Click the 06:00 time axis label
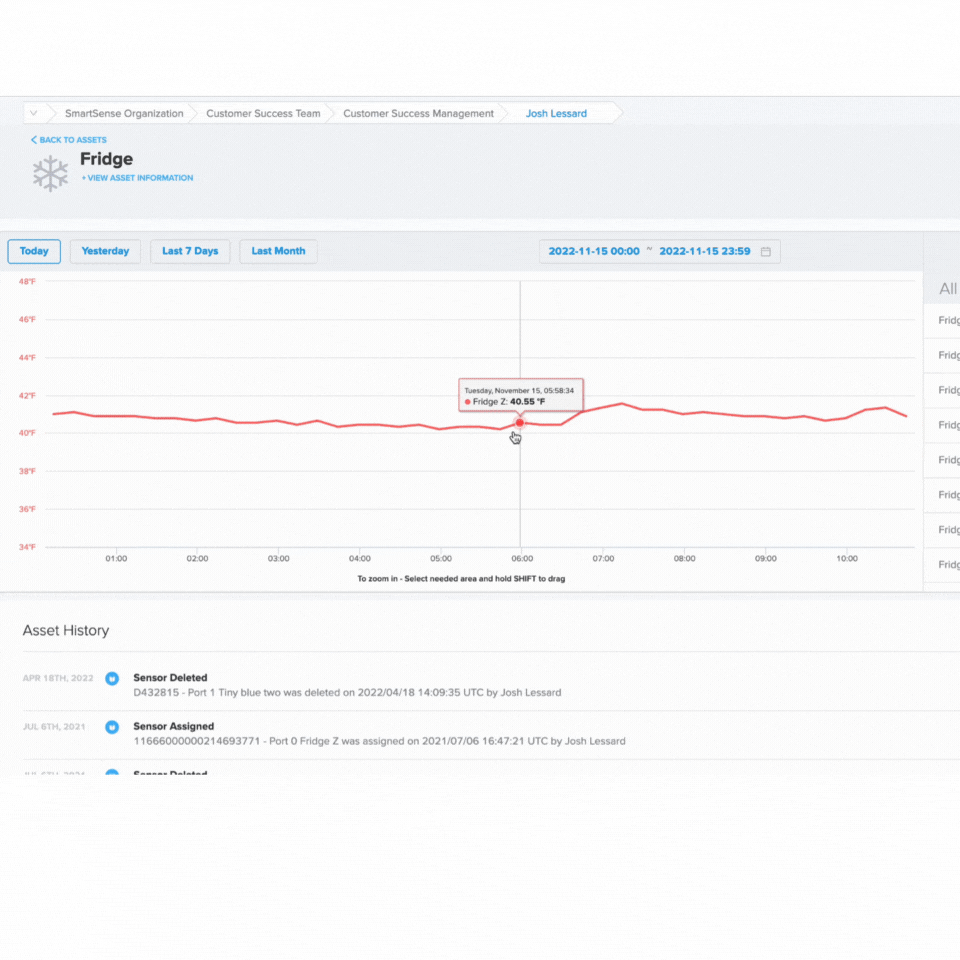Screen dimensions: 960x960 click(x=522, y=558)
